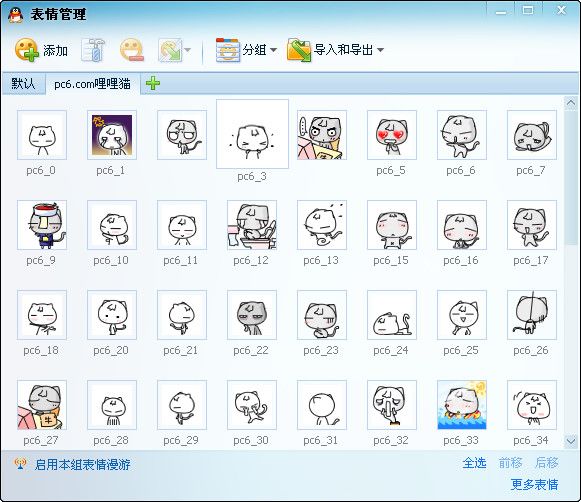Select emoticon thumbnail pc6_25
Image resolution: width=581 pixels, height=502 pixels.
click(462, 315)
